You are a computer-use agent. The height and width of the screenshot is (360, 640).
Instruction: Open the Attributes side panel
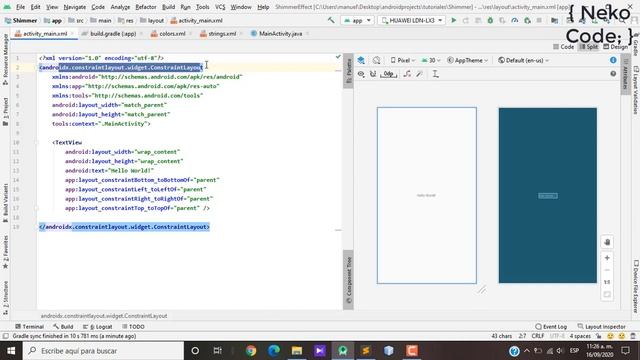pos(625,73)
